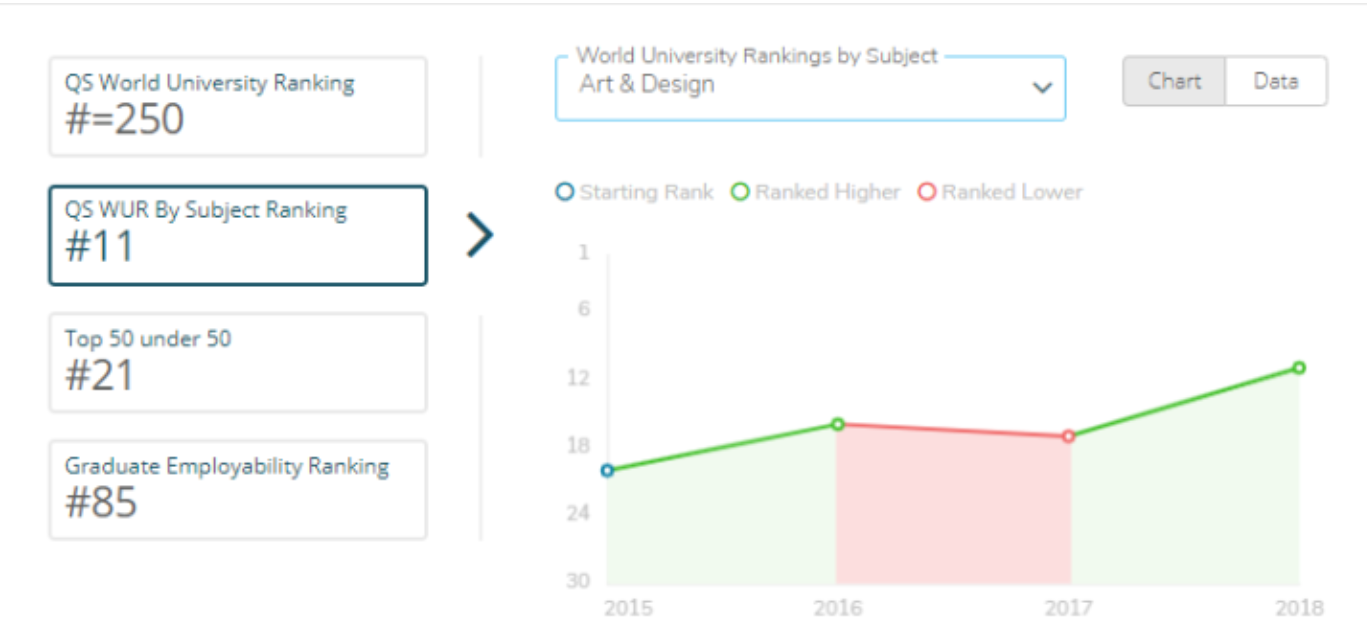Click the 2017 red data point

1068,436
